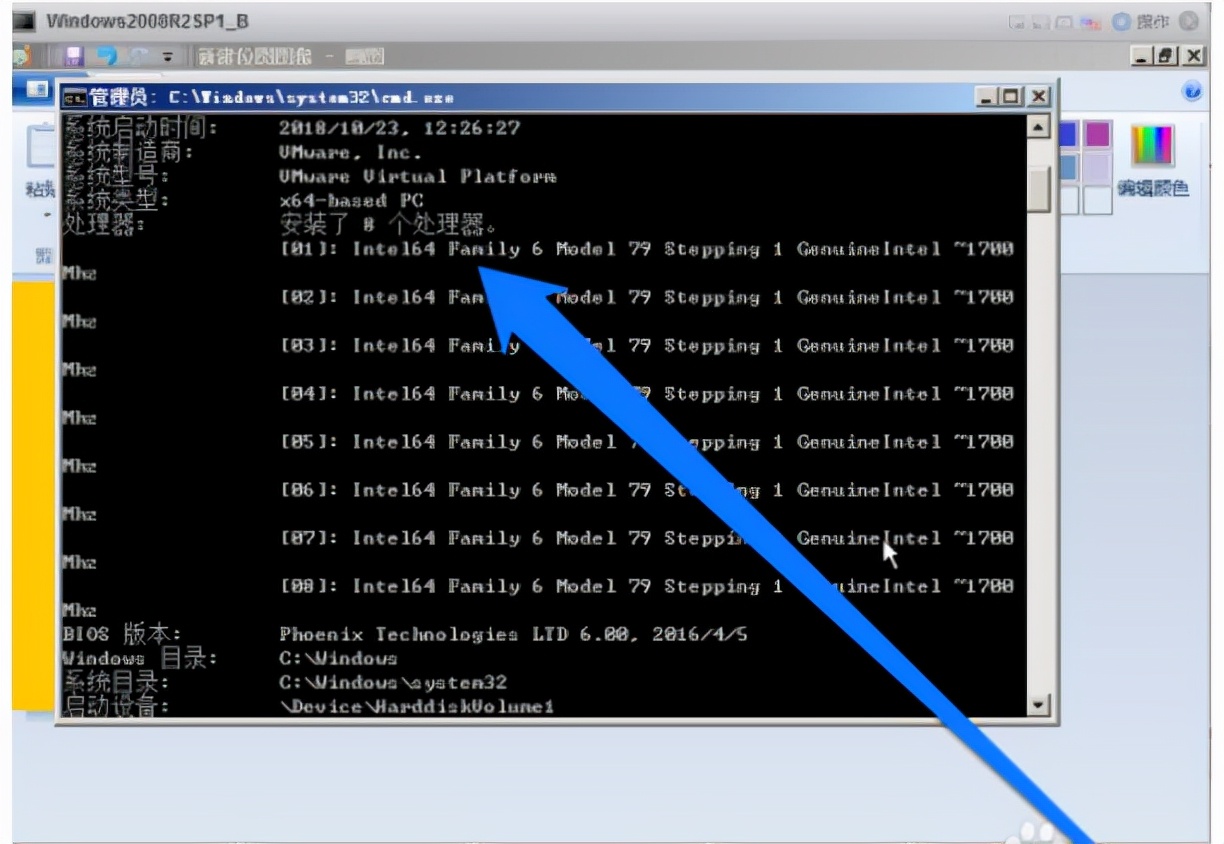
Task: Open the Edit Colors rainbow button
Action: click(x=1152, y=146)
